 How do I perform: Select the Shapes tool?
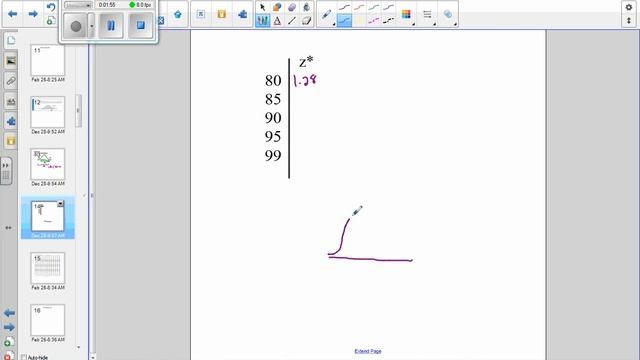click(x=277, y=7)
